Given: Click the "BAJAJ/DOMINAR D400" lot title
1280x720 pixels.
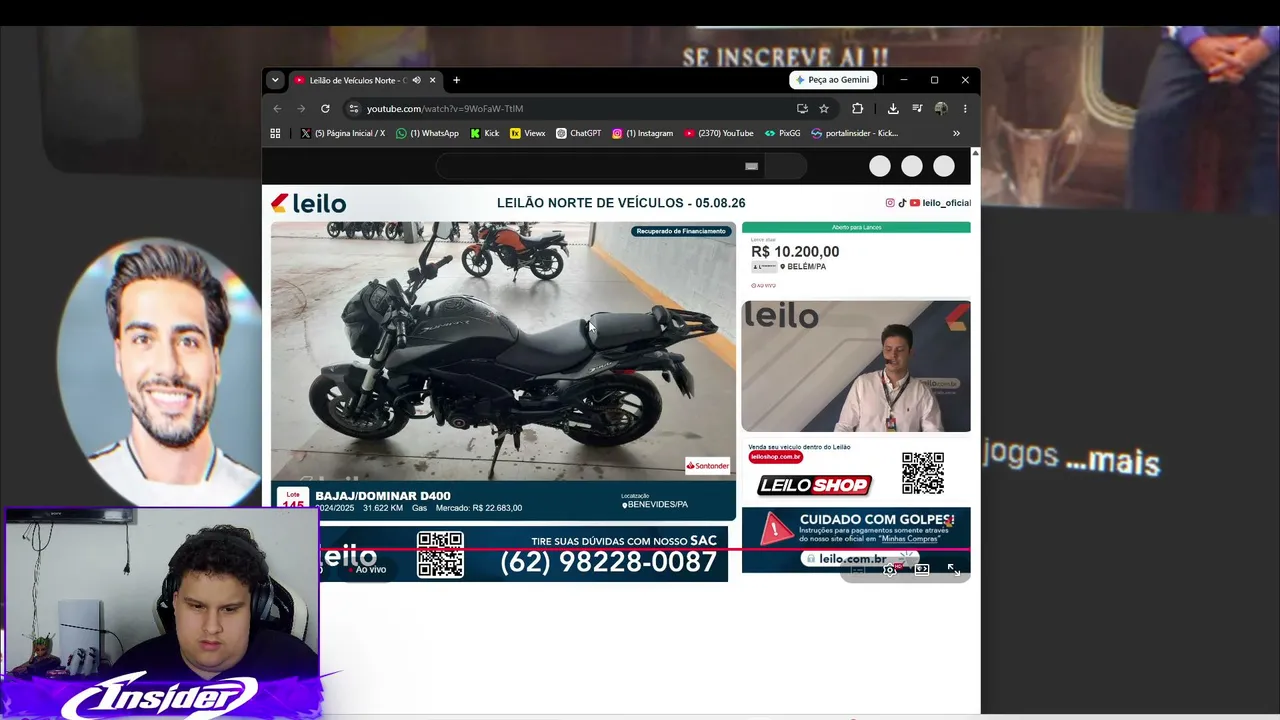Looking at the screenshot, I should point(383,496).
